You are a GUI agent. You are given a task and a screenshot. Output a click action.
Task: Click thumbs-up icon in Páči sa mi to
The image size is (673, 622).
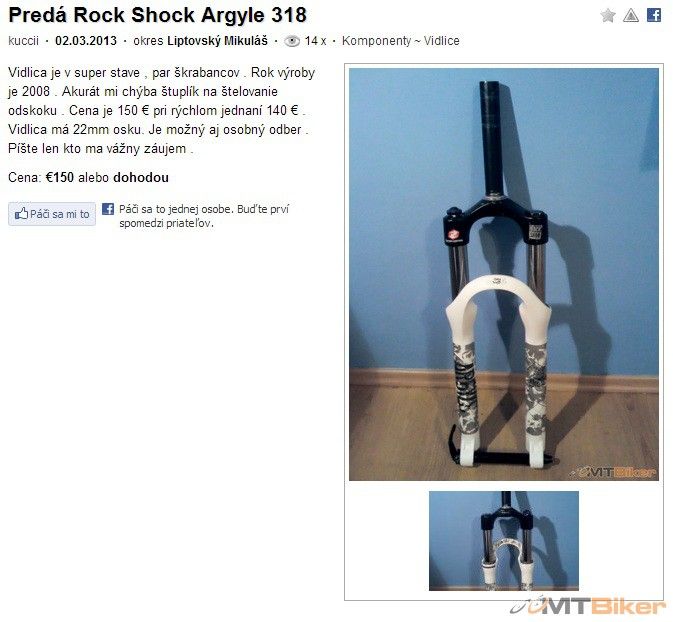click(x=21, y=213)
